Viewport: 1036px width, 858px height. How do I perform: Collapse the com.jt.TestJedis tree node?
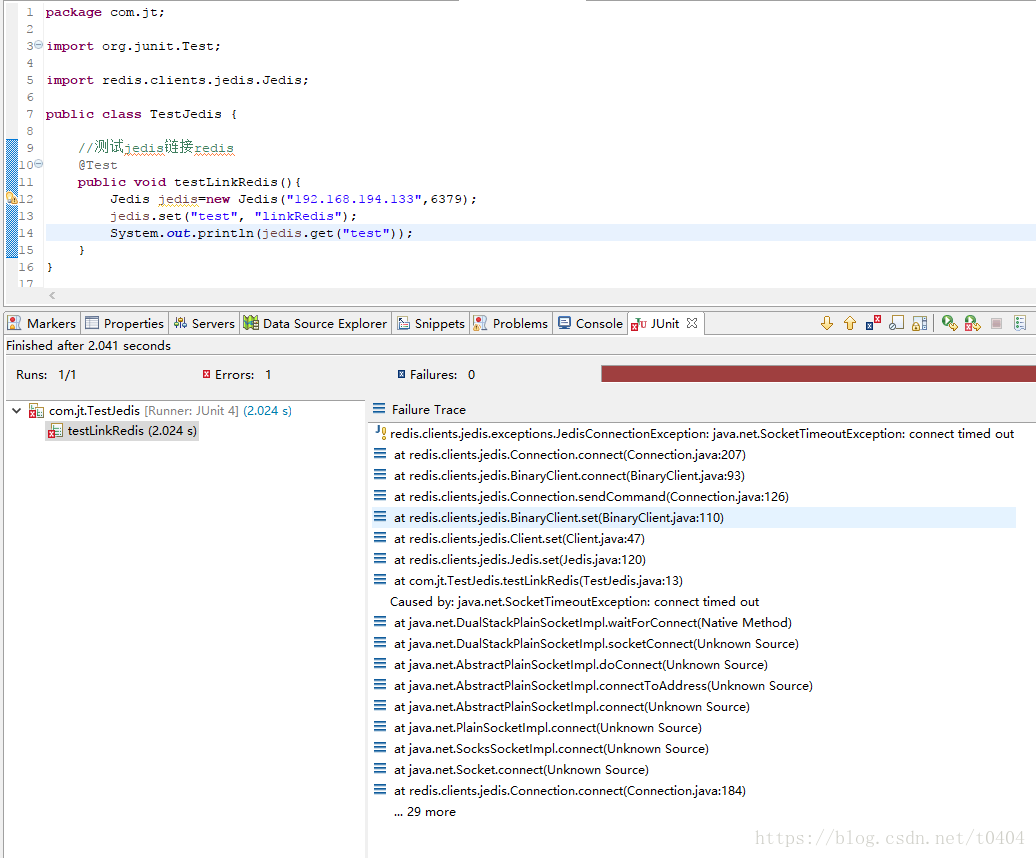click(x=17, y=410)
